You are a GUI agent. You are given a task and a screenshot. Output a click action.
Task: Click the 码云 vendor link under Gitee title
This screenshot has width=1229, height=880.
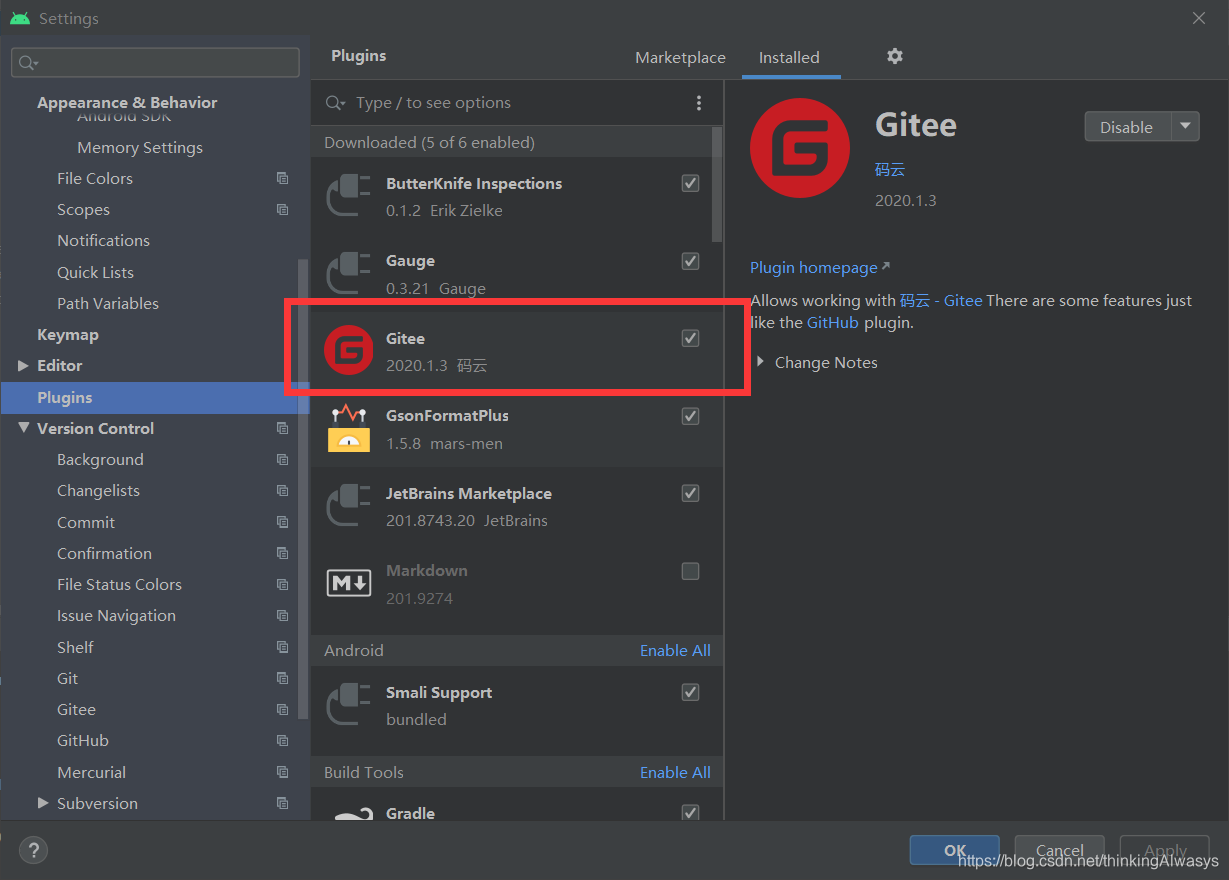890,170
